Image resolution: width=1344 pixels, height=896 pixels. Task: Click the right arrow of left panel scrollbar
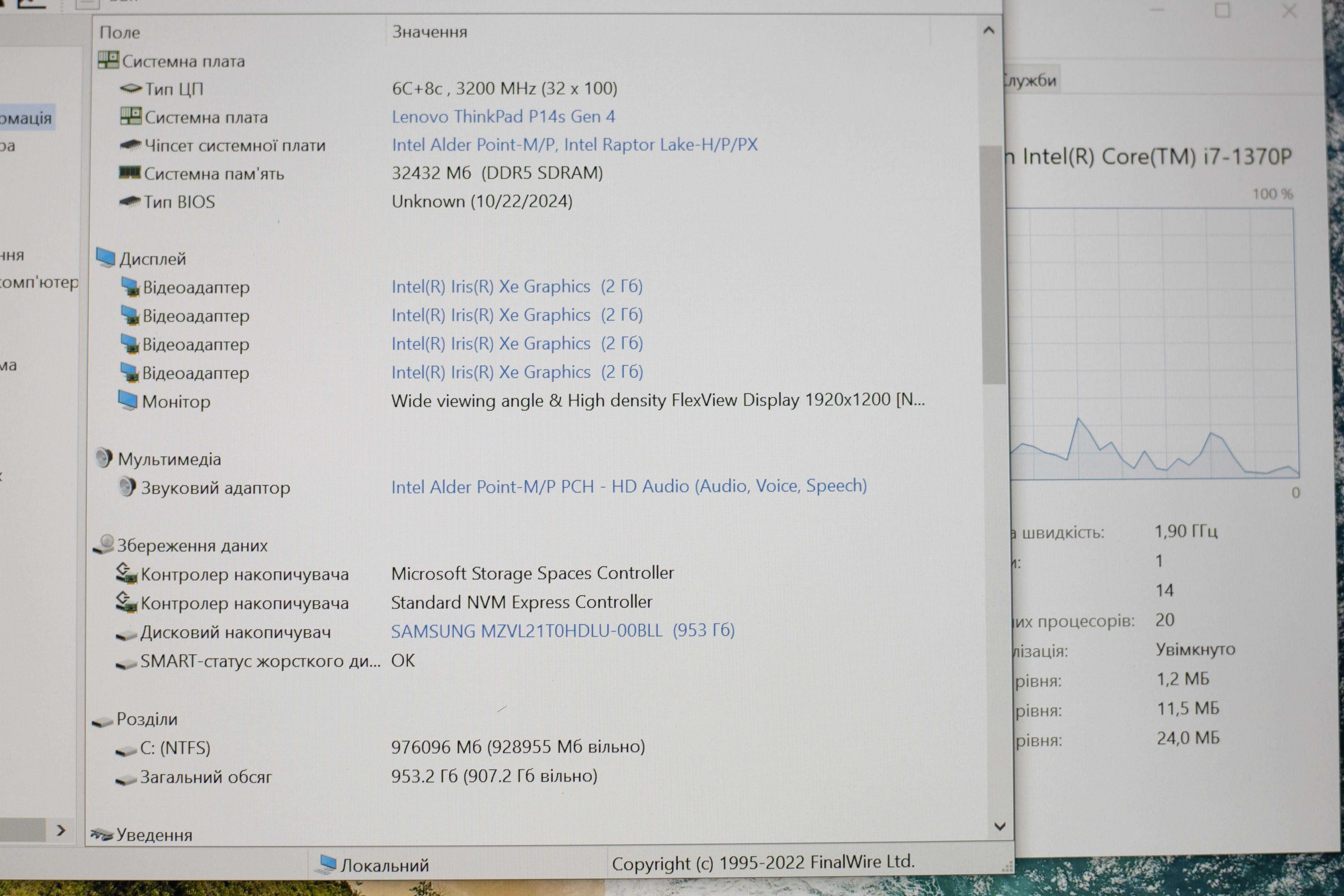tap(60, 830)
